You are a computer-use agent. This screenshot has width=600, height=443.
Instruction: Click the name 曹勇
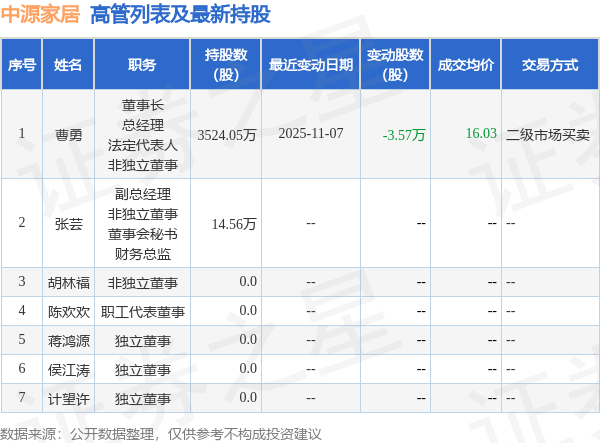pyautogui.click(x=68, y=135)
